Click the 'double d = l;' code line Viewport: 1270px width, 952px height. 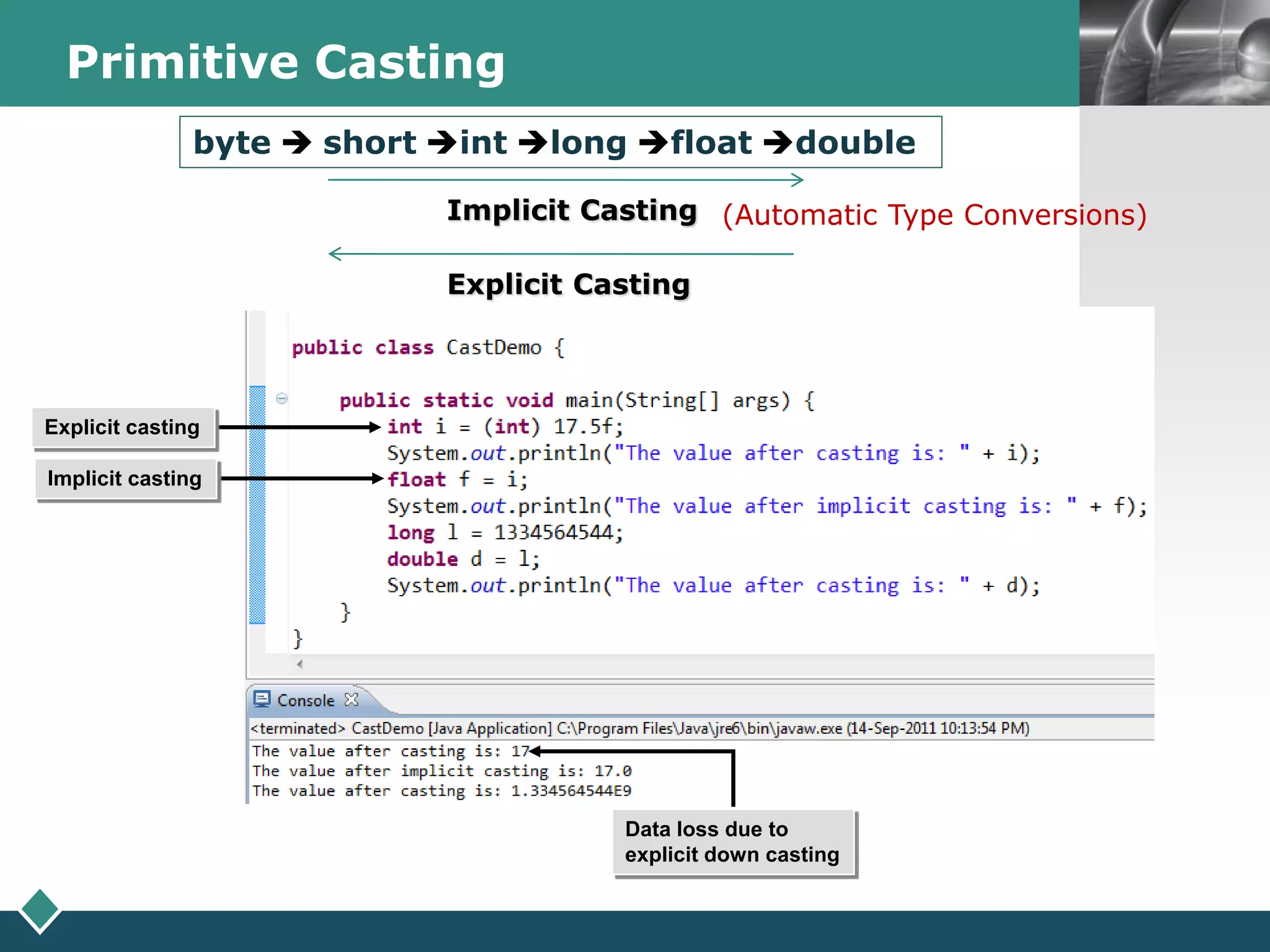click(463, 559)
